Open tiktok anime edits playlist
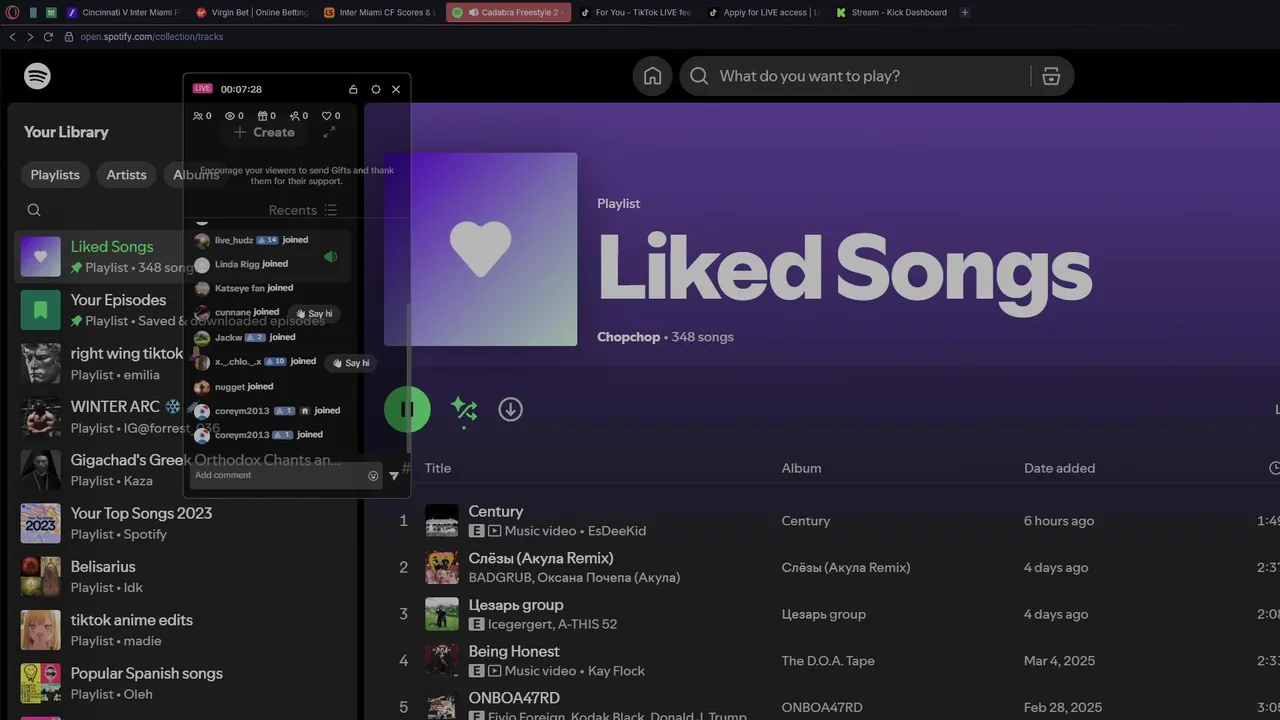Viewport: 1280px width, 720px height. (x=183, y=630)
